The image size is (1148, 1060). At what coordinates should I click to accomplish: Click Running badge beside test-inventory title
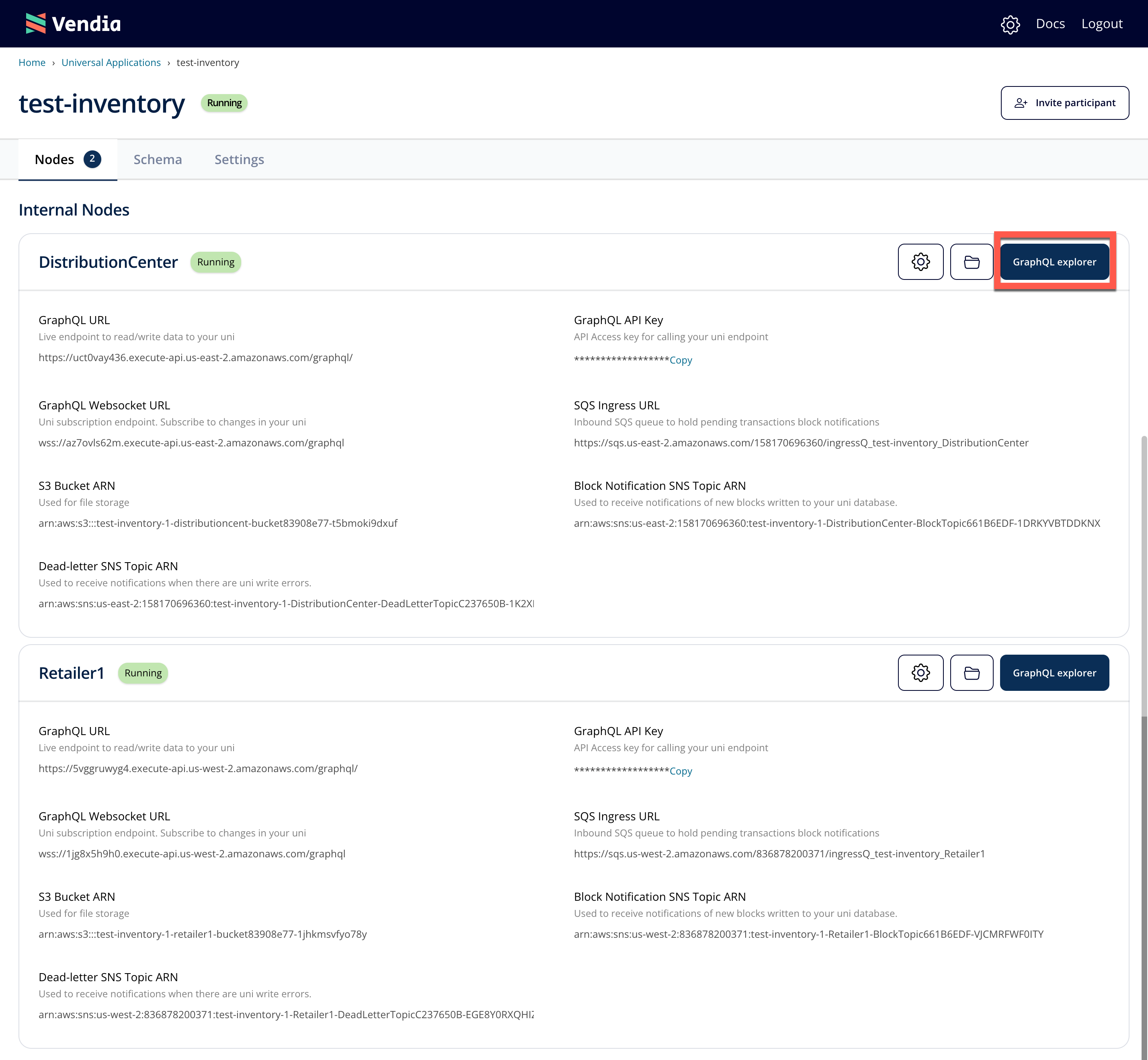(224, 103)
